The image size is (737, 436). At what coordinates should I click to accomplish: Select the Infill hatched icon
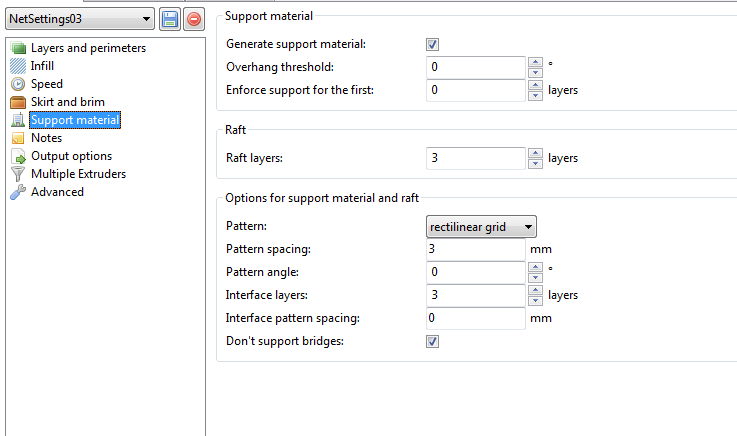point(18,66)
